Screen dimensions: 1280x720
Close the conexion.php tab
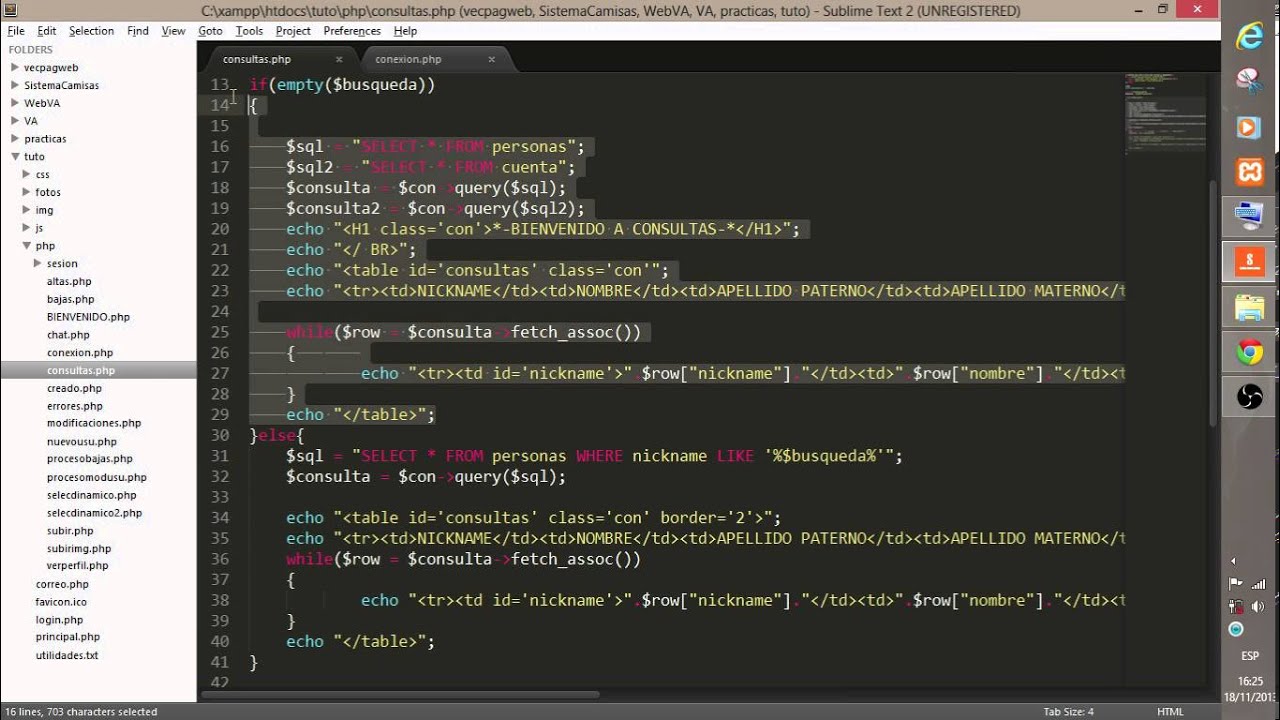pyautogui.click(x=491, y=59)
